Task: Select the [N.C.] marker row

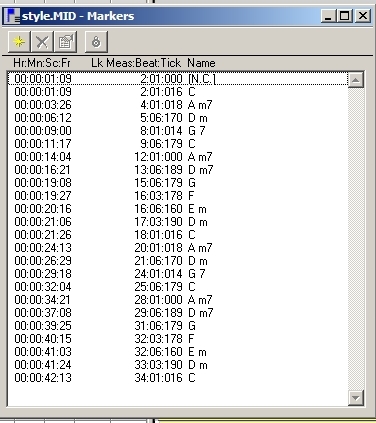Action: click(178, 79)
